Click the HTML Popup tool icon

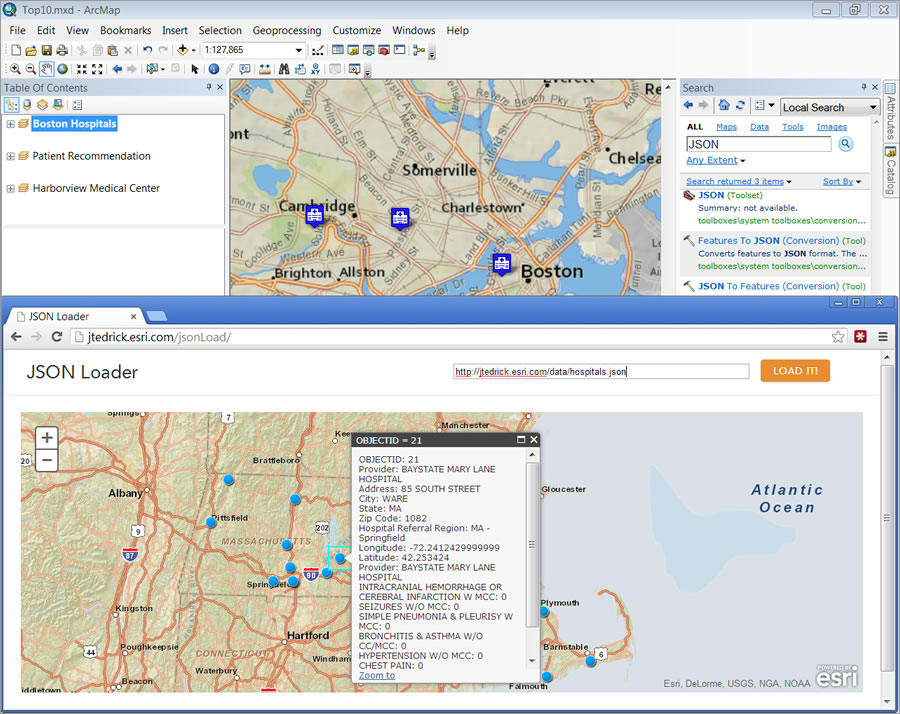(245, 69)
